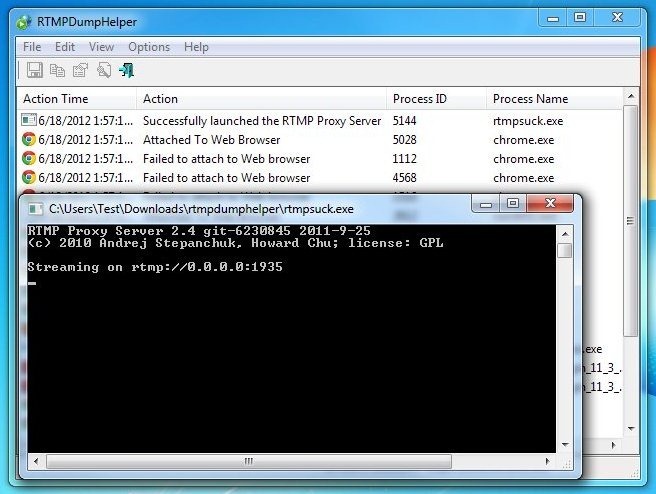Sort by the Action Time column header
The width and height of the screenshot is (656, 494).
click(x=77, y=99)
